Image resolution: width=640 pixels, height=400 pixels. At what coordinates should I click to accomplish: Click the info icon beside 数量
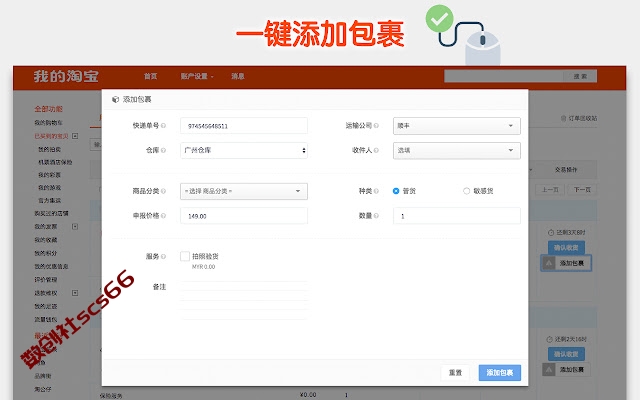(376, 216)
